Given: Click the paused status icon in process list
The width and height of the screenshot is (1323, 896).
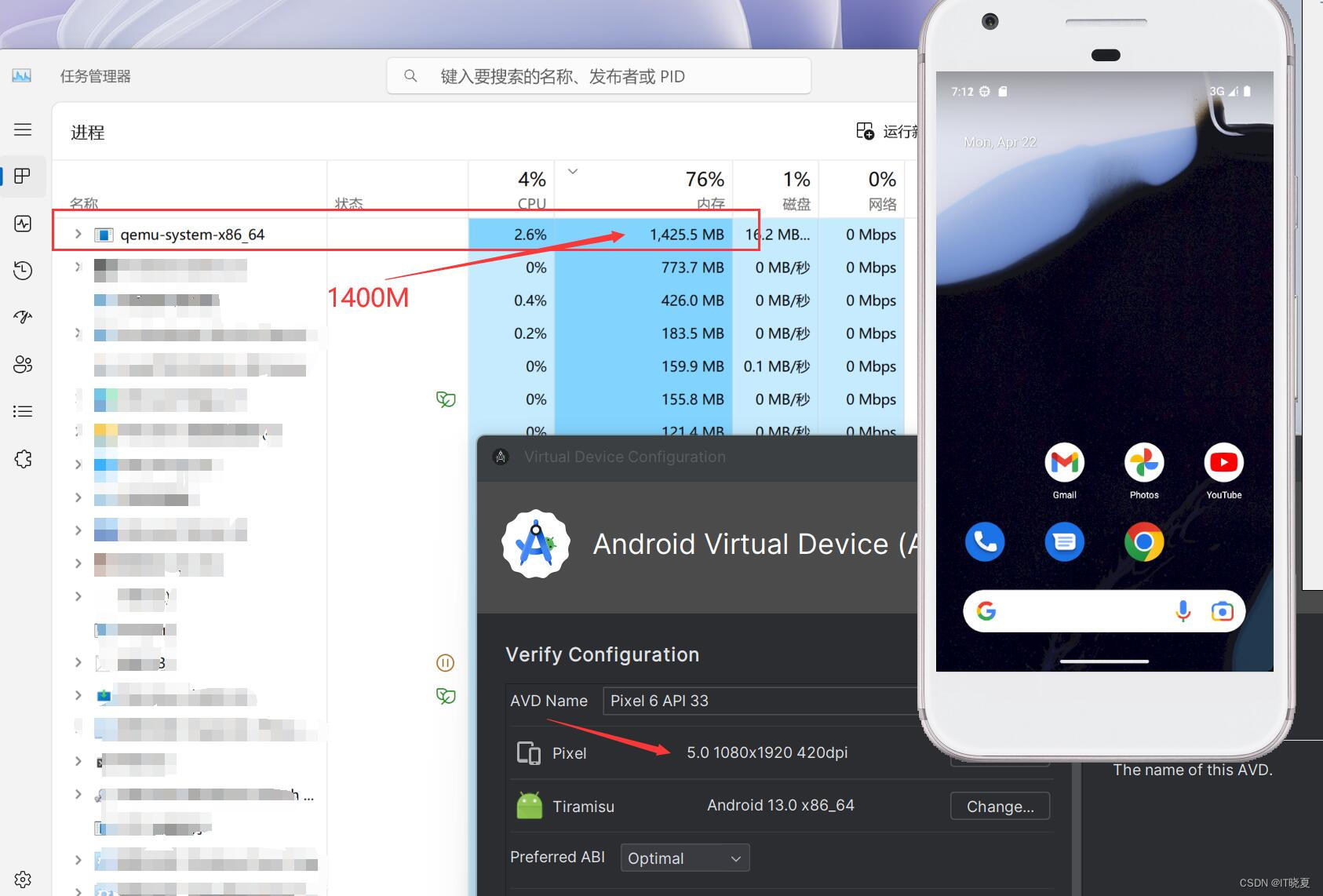Looking at the screenshot, I should pyautogui.click(x=445, y=663).
